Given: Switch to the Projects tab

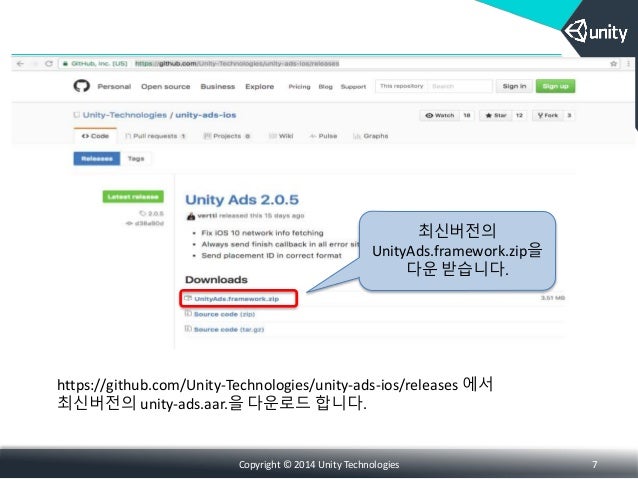Looking at the screenshot, I should (227, 136).
